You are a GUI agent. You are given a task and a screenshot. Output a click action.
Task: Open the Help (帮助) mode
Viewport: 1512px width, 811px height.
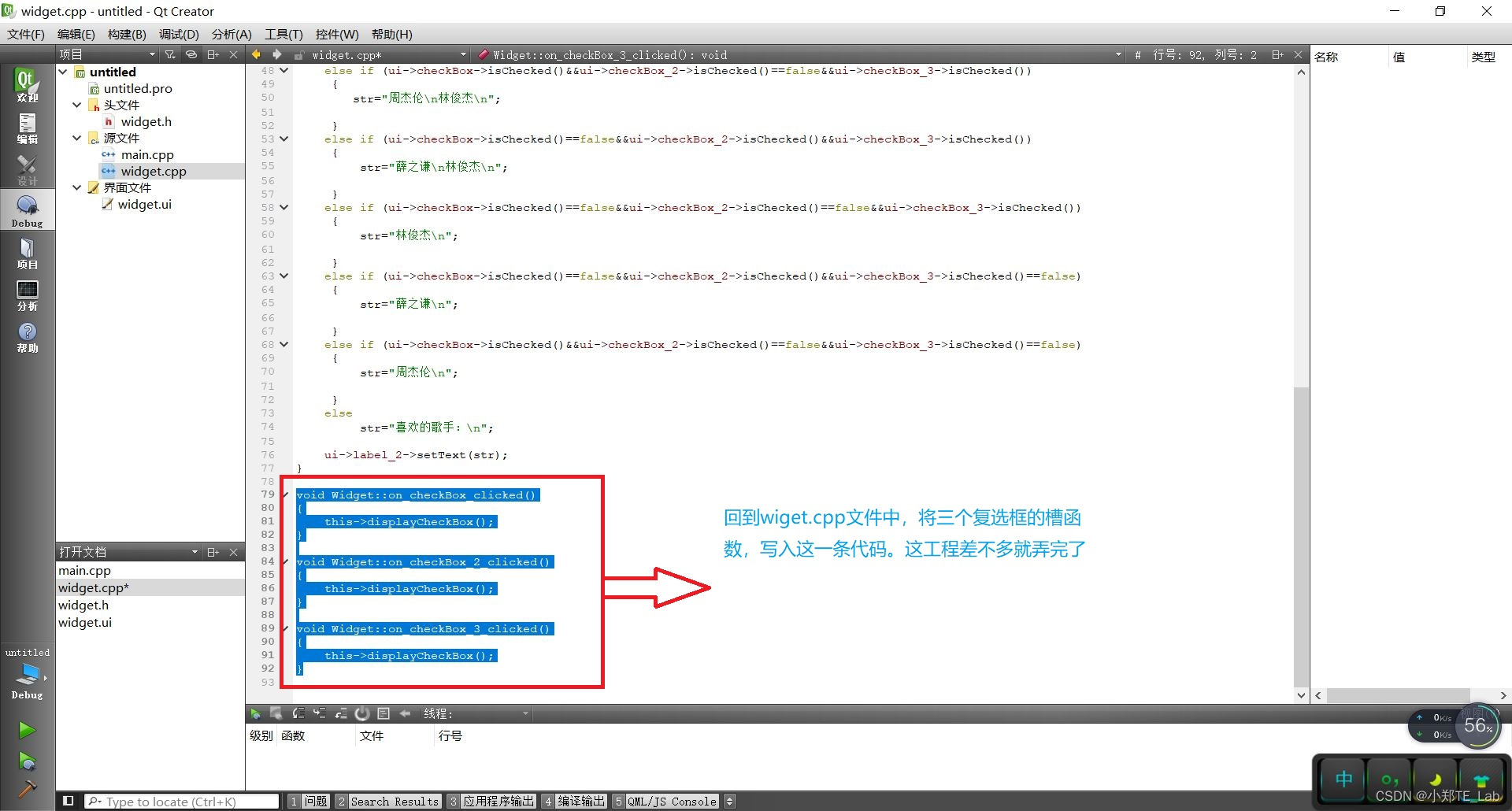(27, 337)
